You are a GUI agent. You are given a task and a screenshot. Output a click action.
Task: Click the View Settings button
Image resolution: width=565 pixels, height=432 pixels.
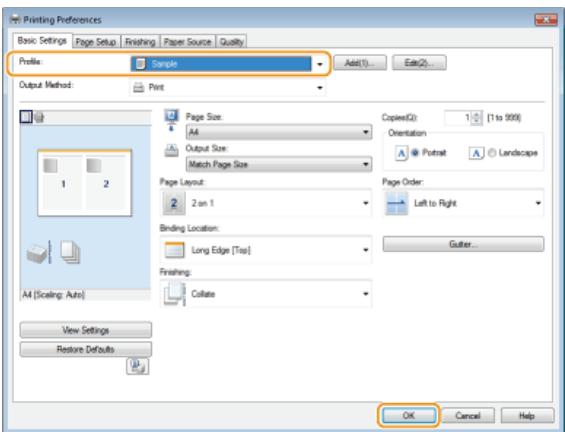86,330
